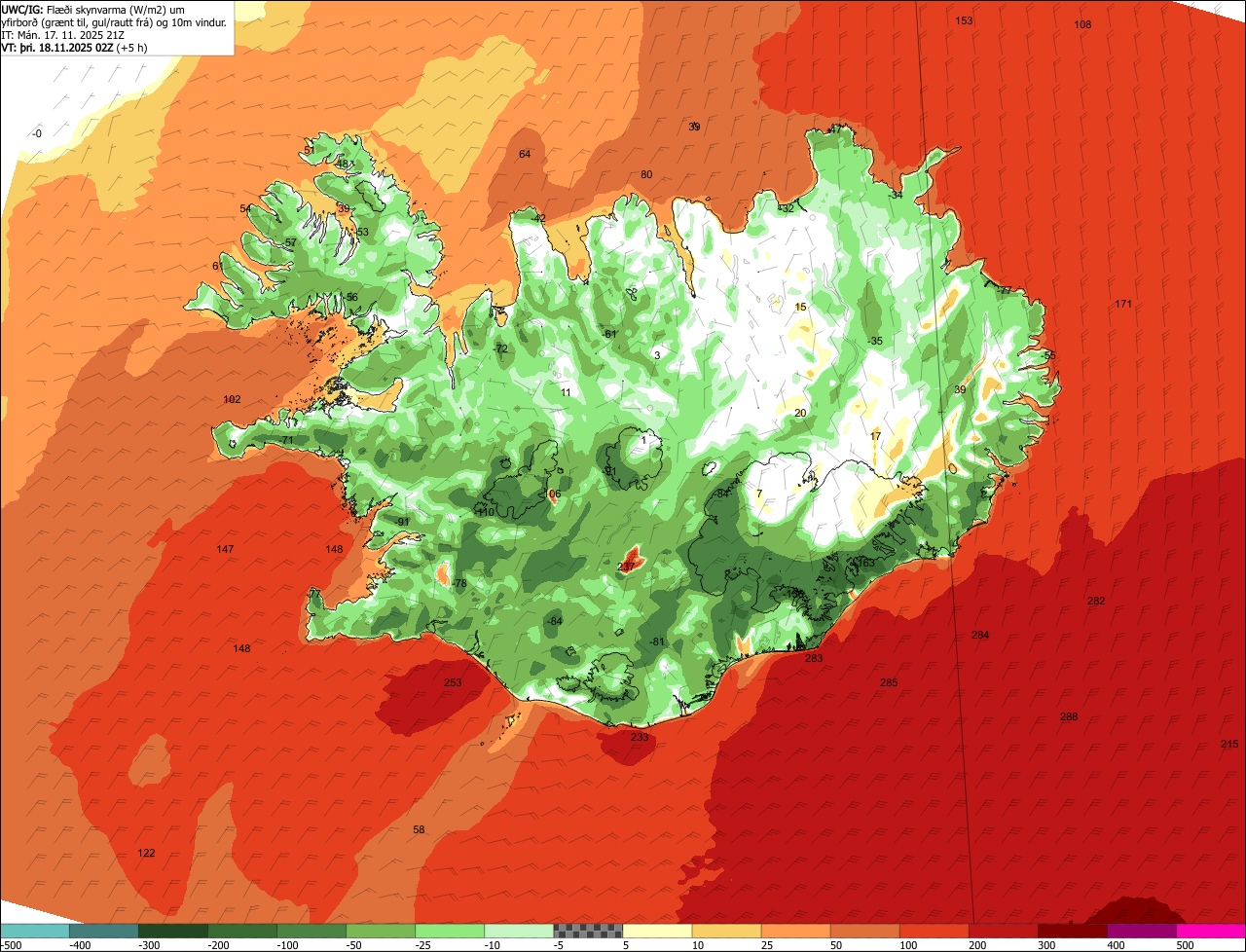This screenshot has height=952, width=1246.
Task: Click the '233' value on the map
Action: (640, 738)
